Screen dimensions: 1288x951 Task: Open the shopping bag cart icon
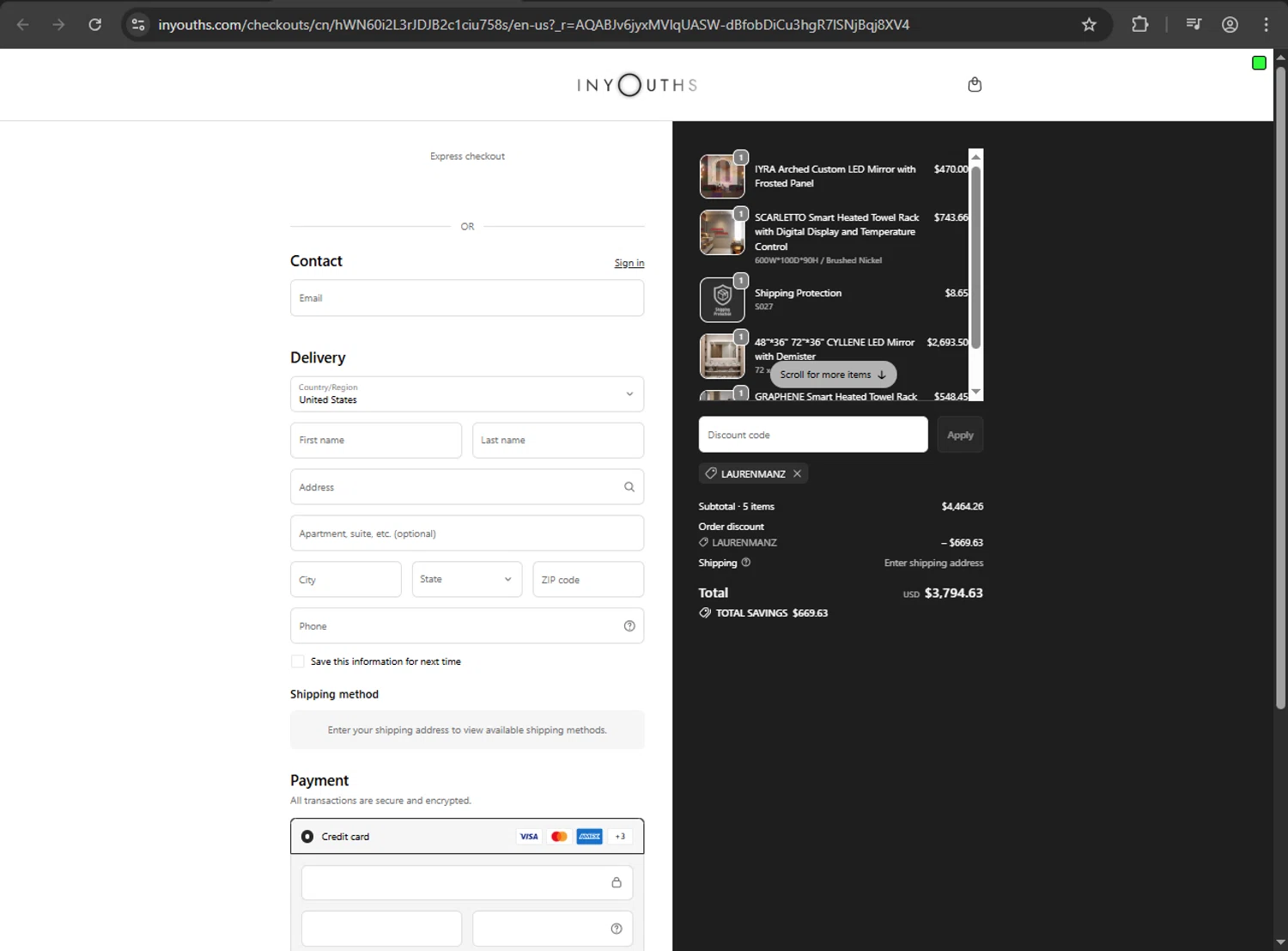tap(975, 84)
